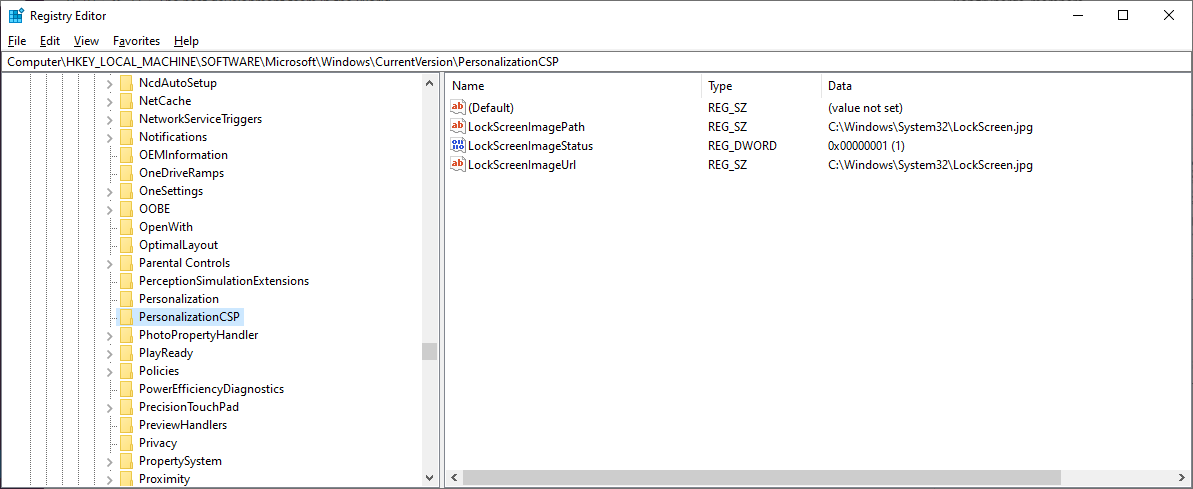Click the OEMInformation folder icon

126,155
